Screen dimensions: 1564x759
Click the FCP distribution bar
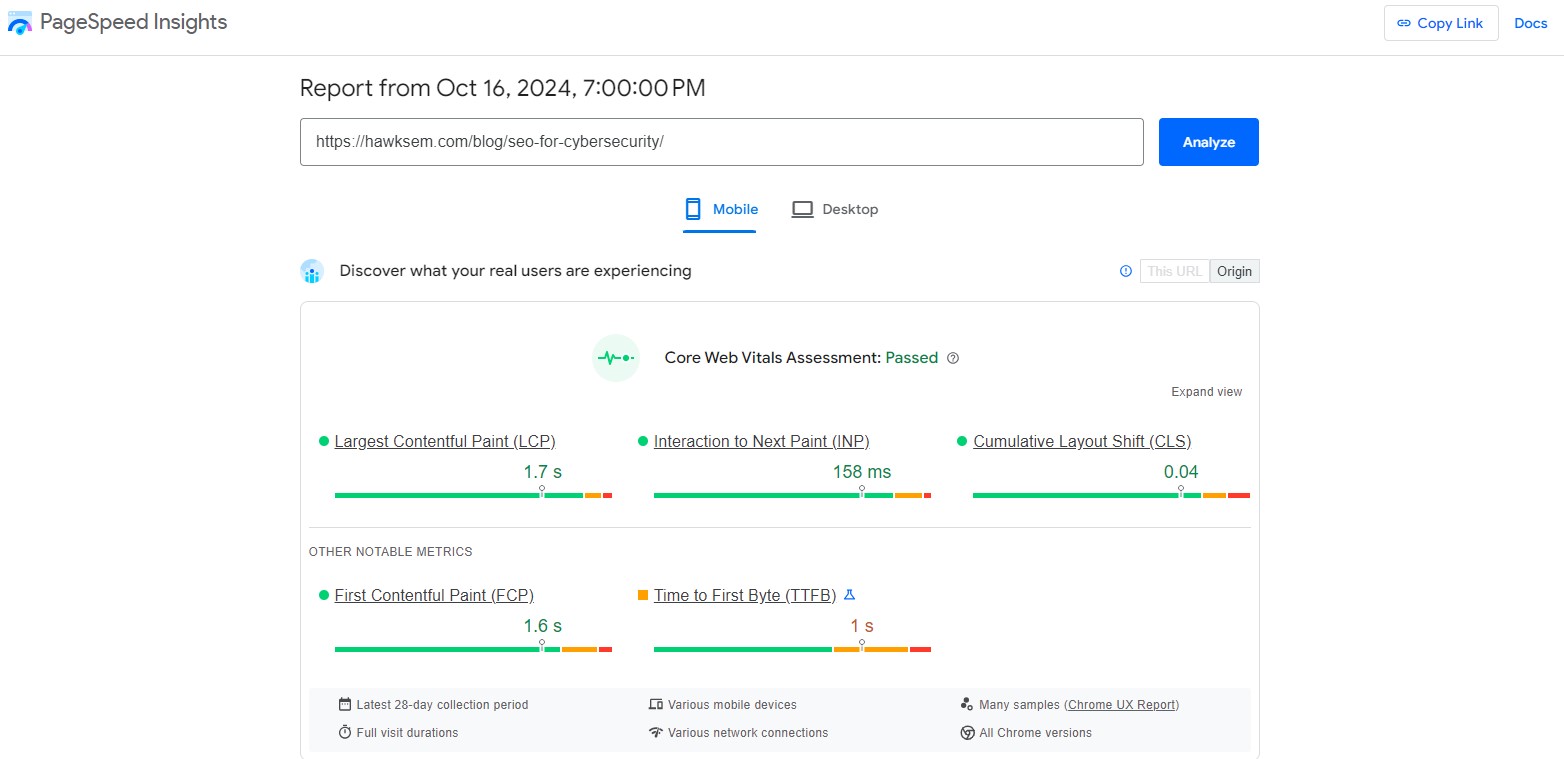(473, 649)
